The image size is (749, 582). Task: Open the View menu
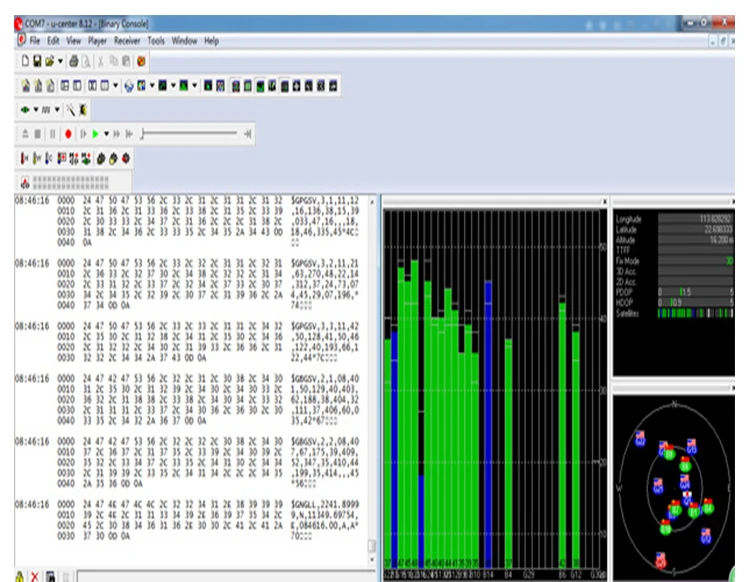(74, 41)
